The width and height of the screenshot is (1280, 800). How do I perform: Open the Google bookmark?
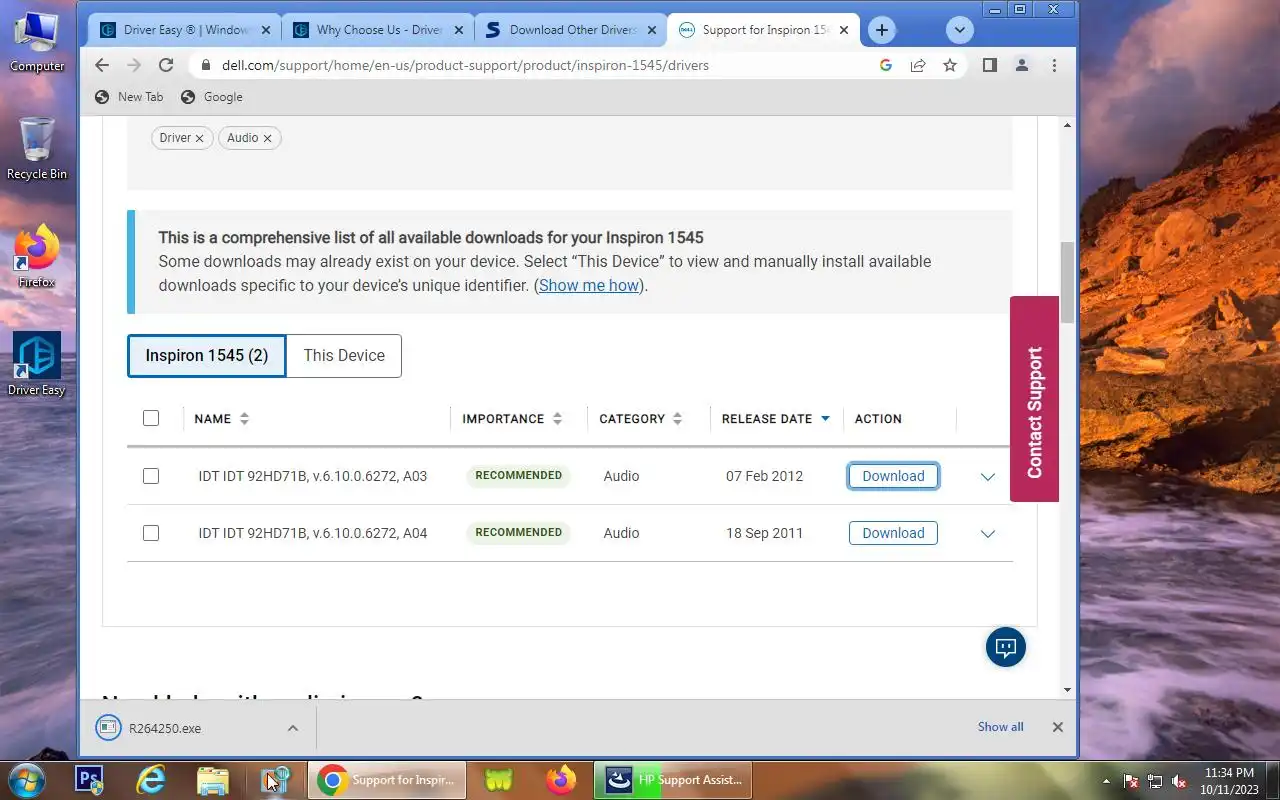[212, 97]
